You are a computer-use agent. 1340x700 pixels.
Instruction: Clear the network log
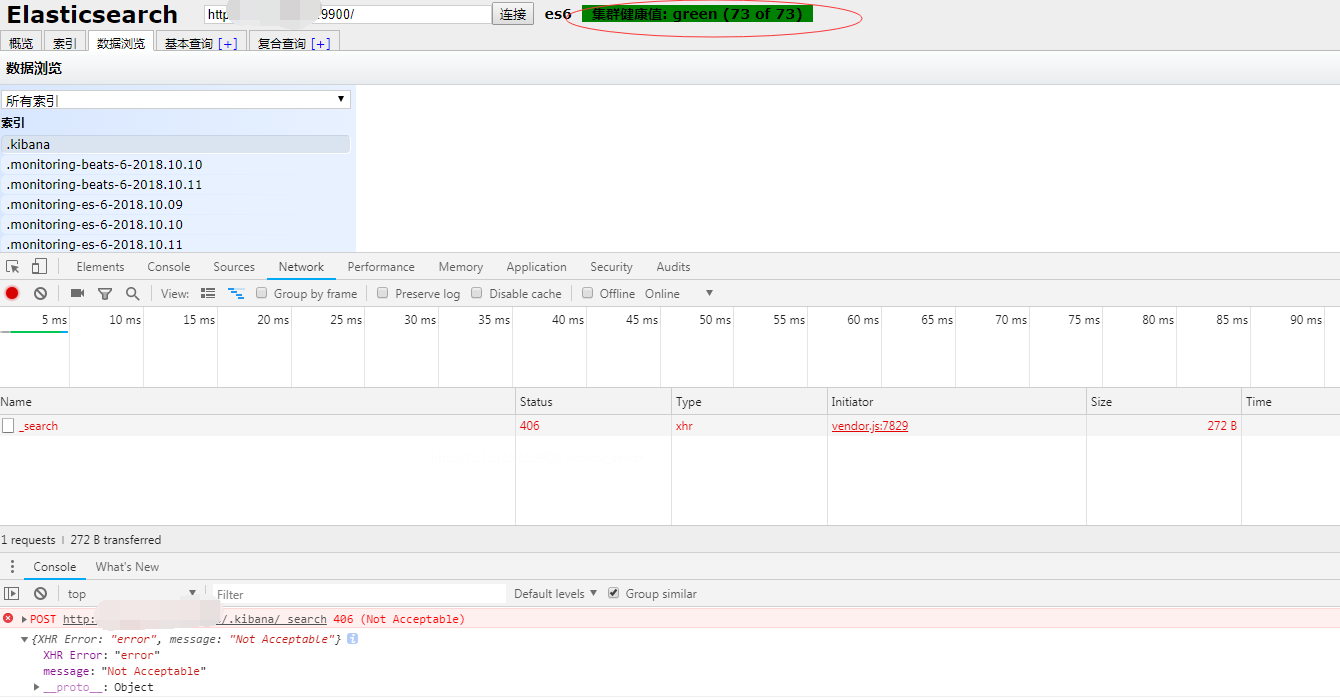(40, 293)
